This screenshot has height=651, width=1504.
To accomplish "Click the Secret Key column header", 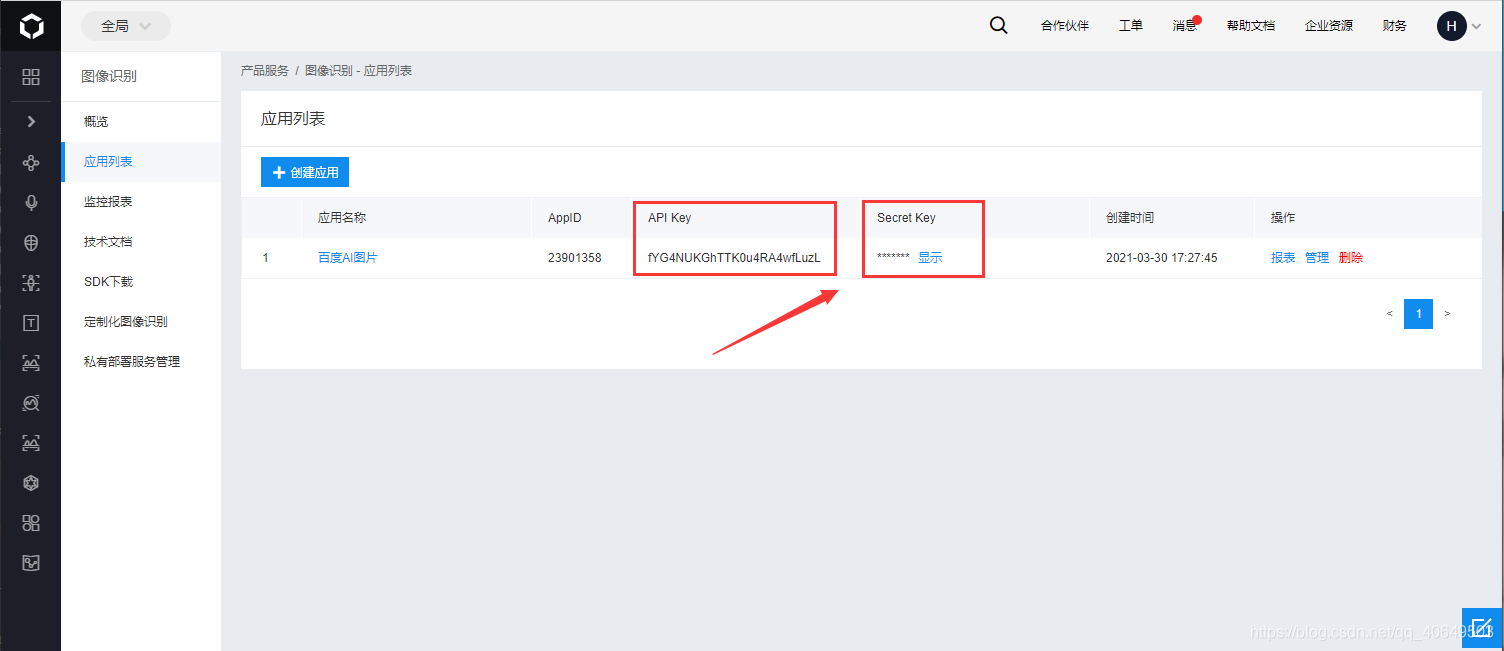I will [x=906, y=218].
